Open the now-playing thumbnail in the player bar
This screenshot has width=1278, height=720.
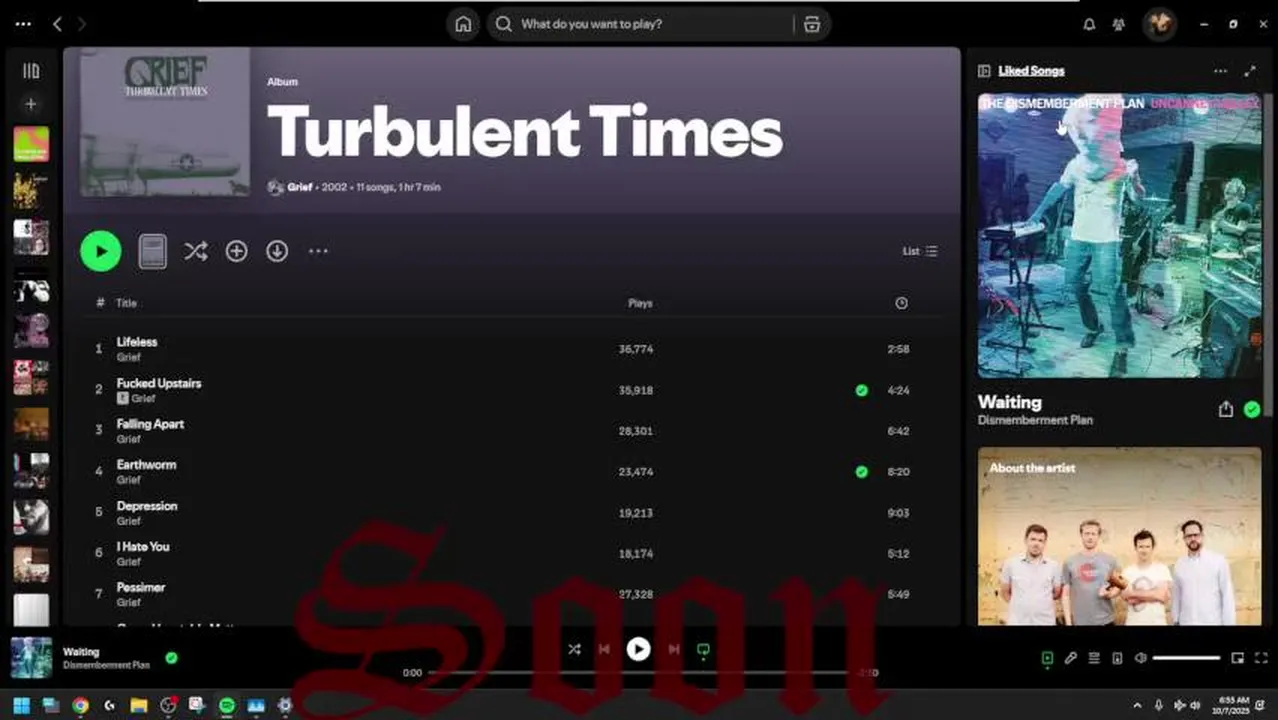point(31,658)
